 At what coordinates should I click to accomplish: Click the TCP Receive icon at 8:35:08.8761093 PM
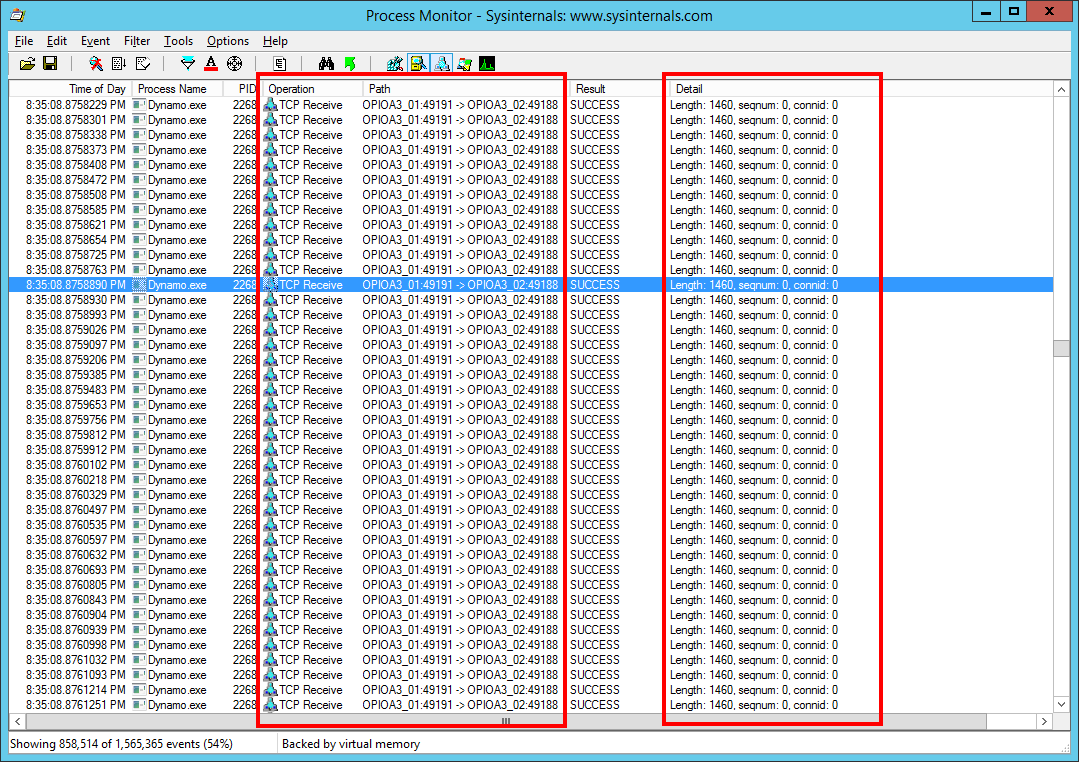tap(270, 675)
